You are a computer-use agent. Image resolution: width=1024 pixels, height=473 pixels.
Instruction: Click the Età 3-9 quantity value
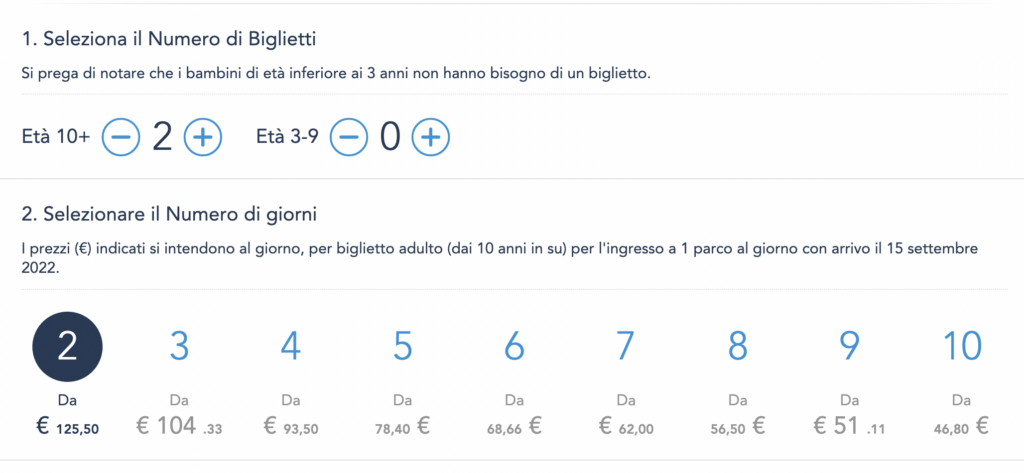click(x=390, y=137)
